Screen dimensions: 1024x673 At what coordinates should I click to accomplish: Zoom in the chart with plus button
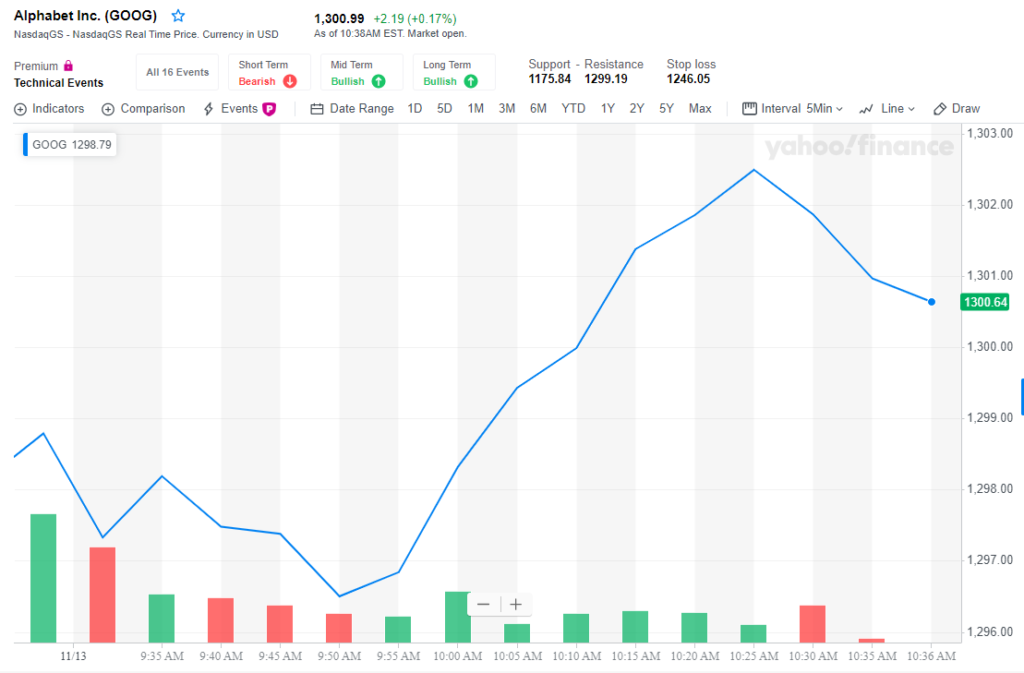tap(515, 604)
